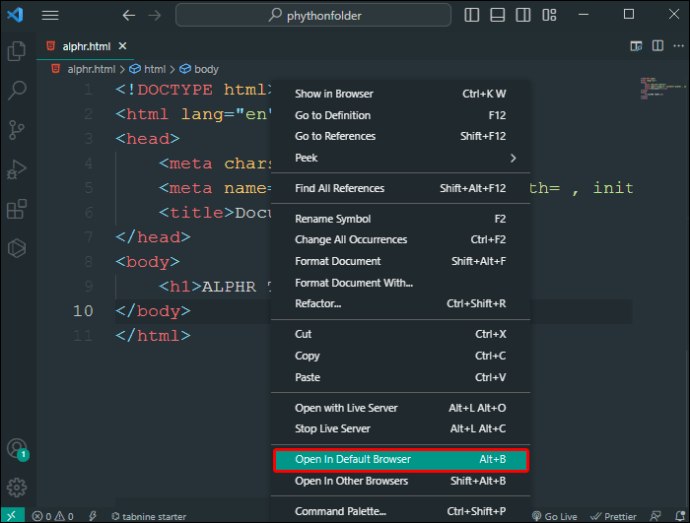The width and height of the screenshot is (690, 523).
Task: Open notifications bell in status bar
Action: point(680,516)
